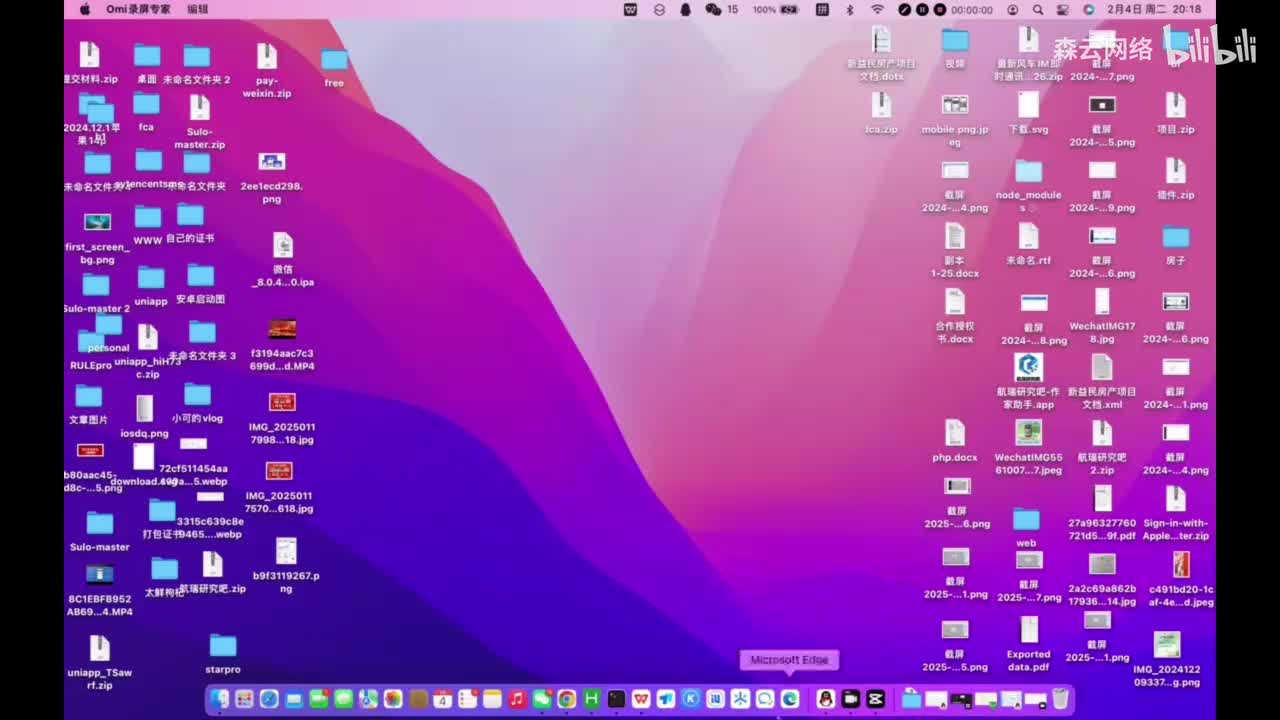The height and width of the screenshot is (720, 1280).
Task: Open CapCut app in the Dock
Action: pos(875,699)
